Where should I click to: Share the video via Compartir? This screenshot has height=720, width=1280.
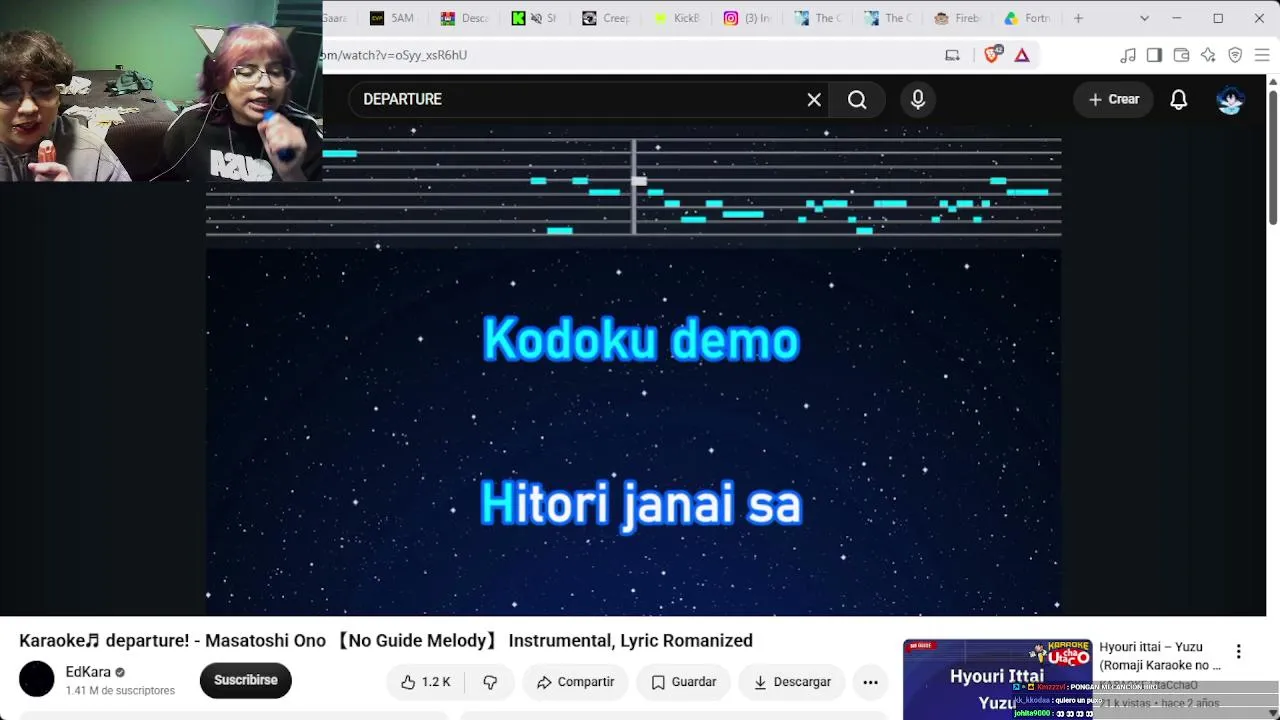pos(575,682)
